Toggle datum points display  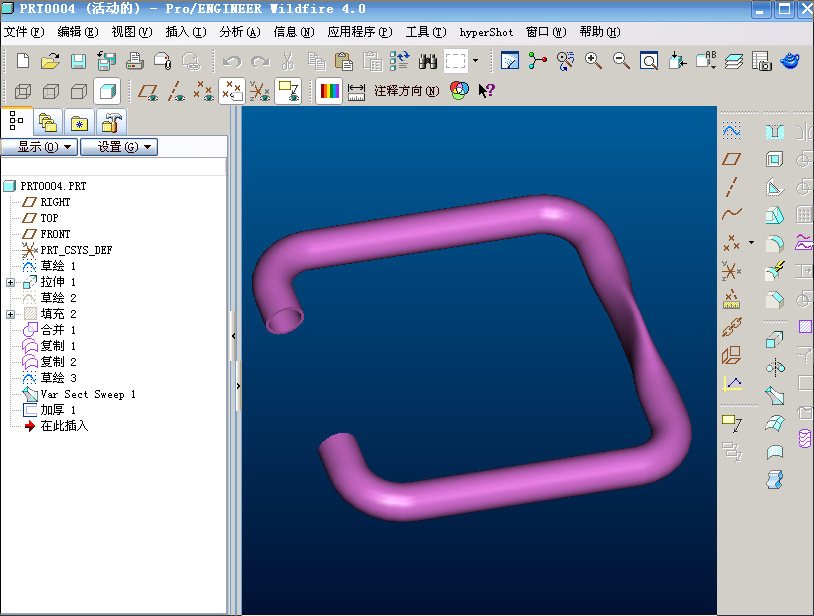tap(204, 91)
